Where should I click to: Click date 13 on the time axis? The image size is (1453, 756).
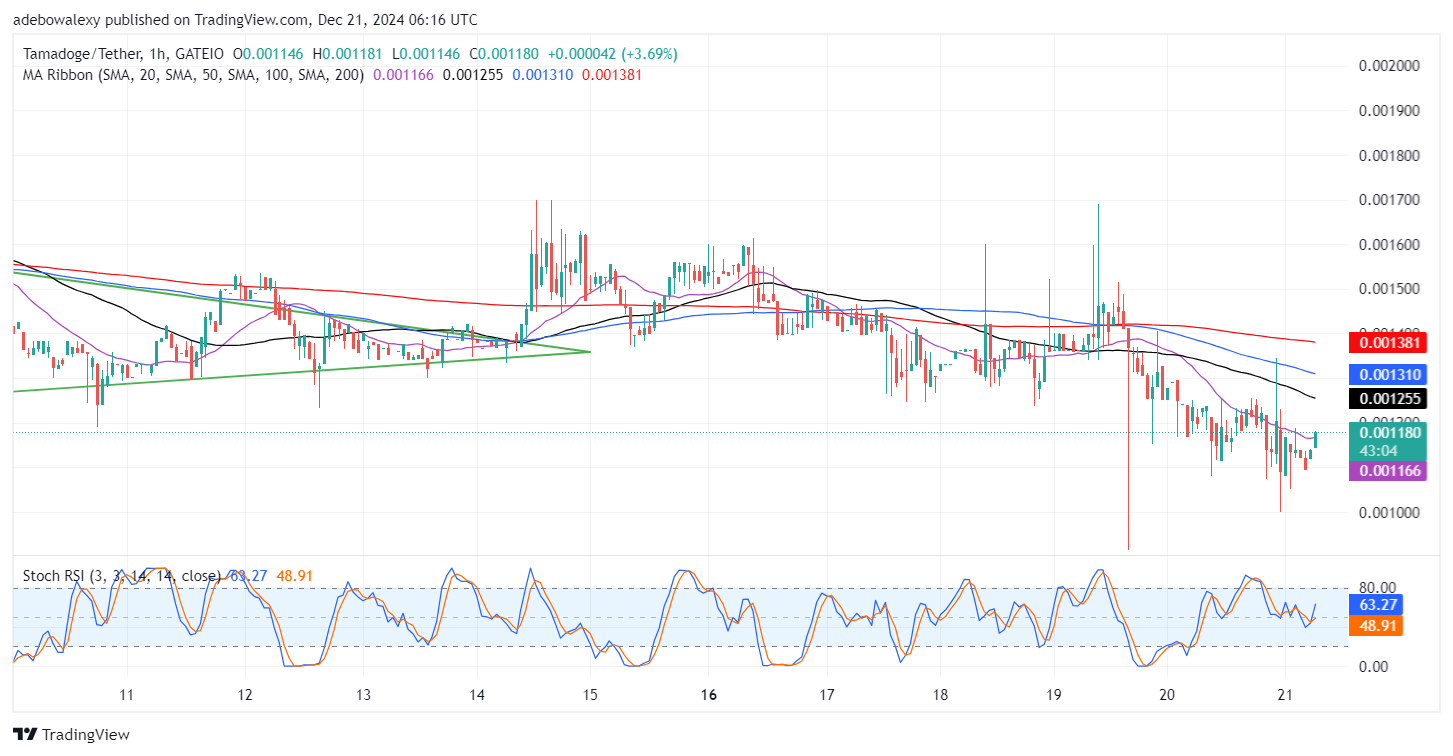[362, 694]
